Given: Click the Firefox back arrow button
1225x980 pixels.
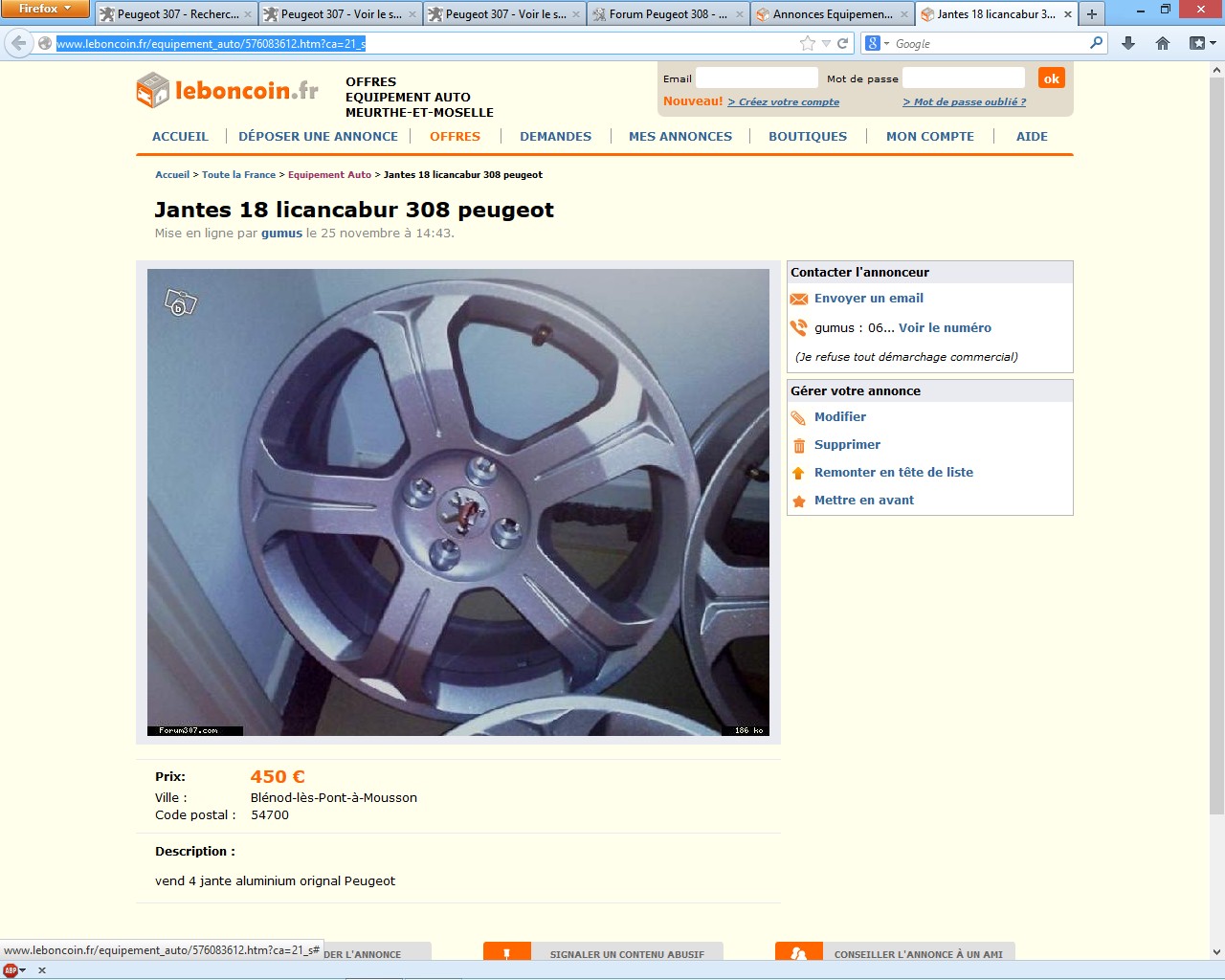Looking at the screenshot, I should (19, 43).
